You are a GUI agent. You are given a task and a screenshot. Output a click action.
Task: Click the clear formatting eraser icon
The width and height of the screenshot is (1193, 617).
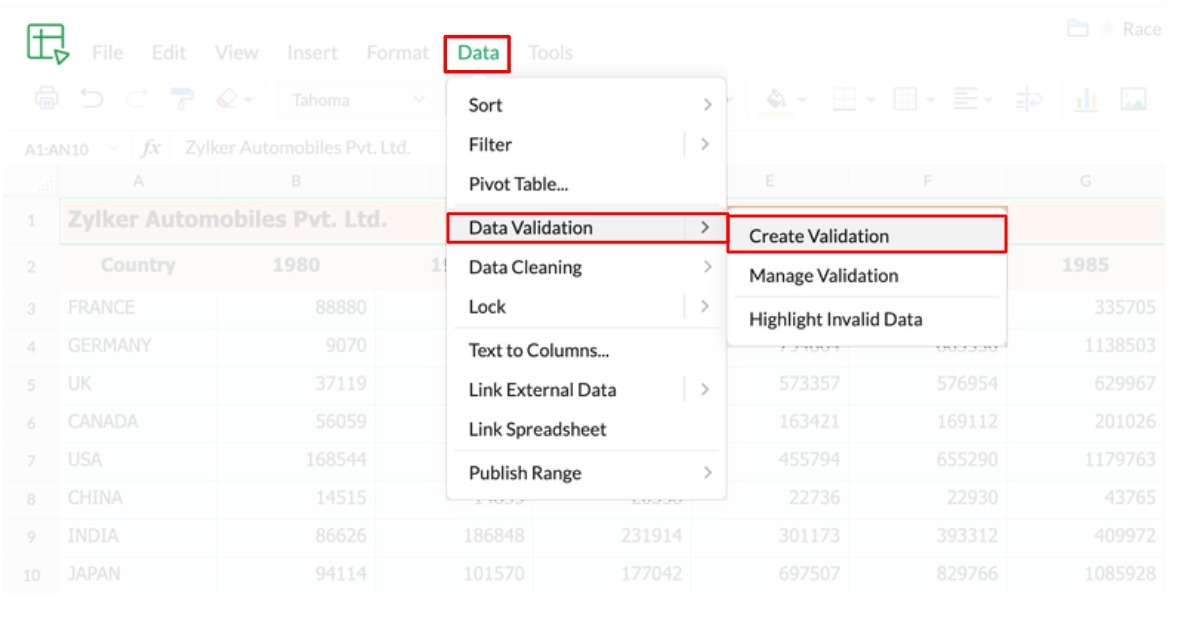pyautogui.click(x=228, y=99)
